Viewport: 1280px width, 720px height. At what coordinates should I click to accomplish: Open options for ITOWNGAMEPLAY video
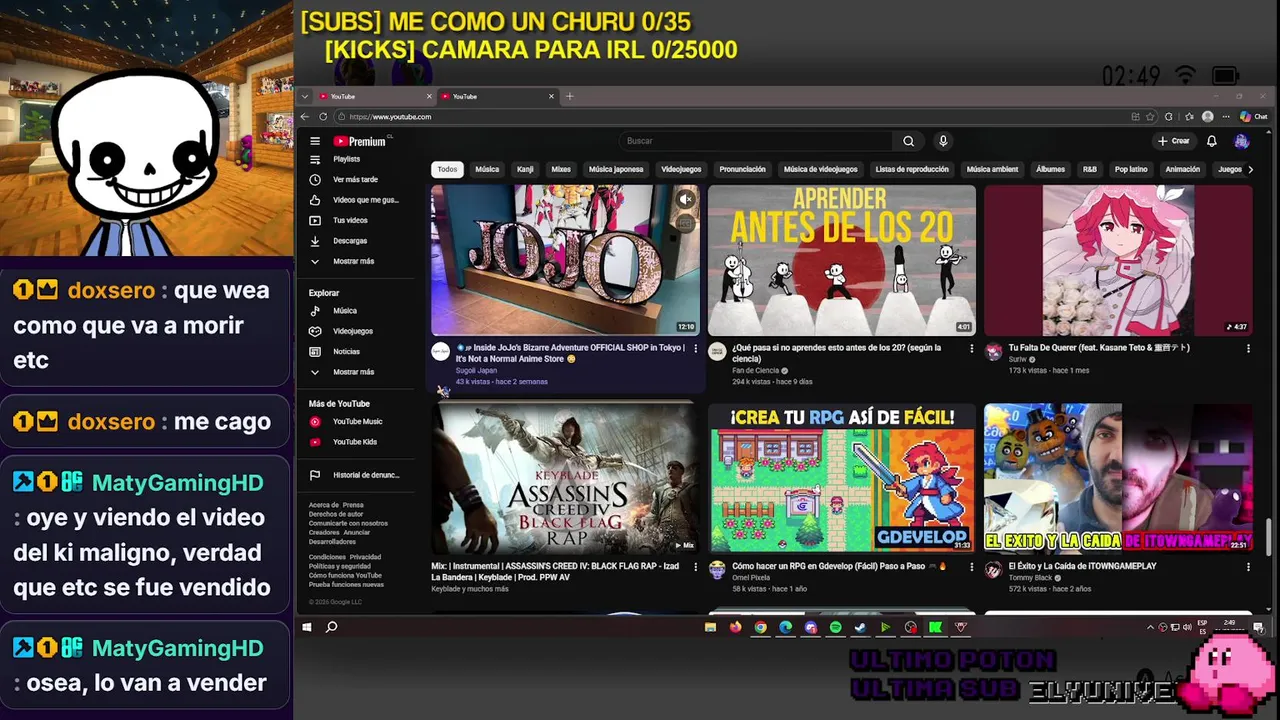1248,567
